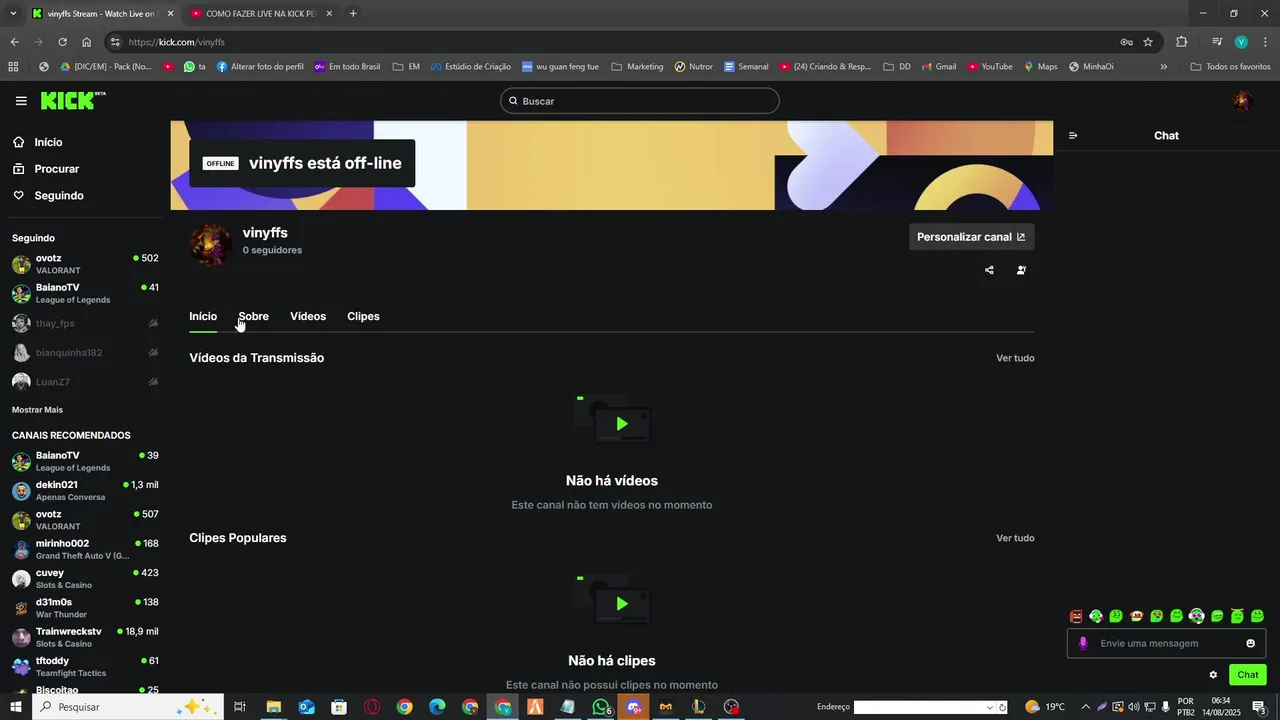
Task: Open bianquinha182 offline channel
Action: point(85,352)
